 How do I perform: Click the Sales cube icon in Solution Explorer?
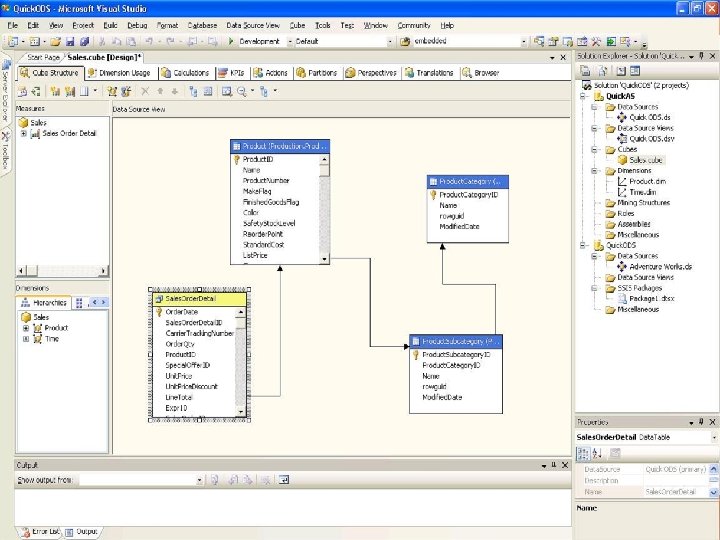pos(621,160)
